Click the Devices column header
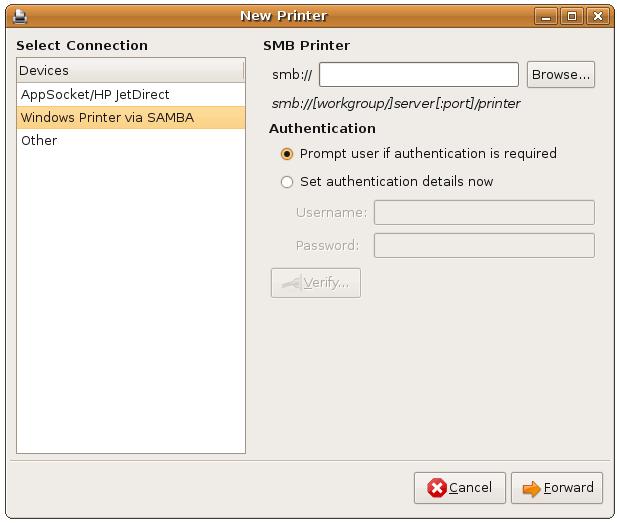This screenshot has width=617, height=523. pos(130,70)
